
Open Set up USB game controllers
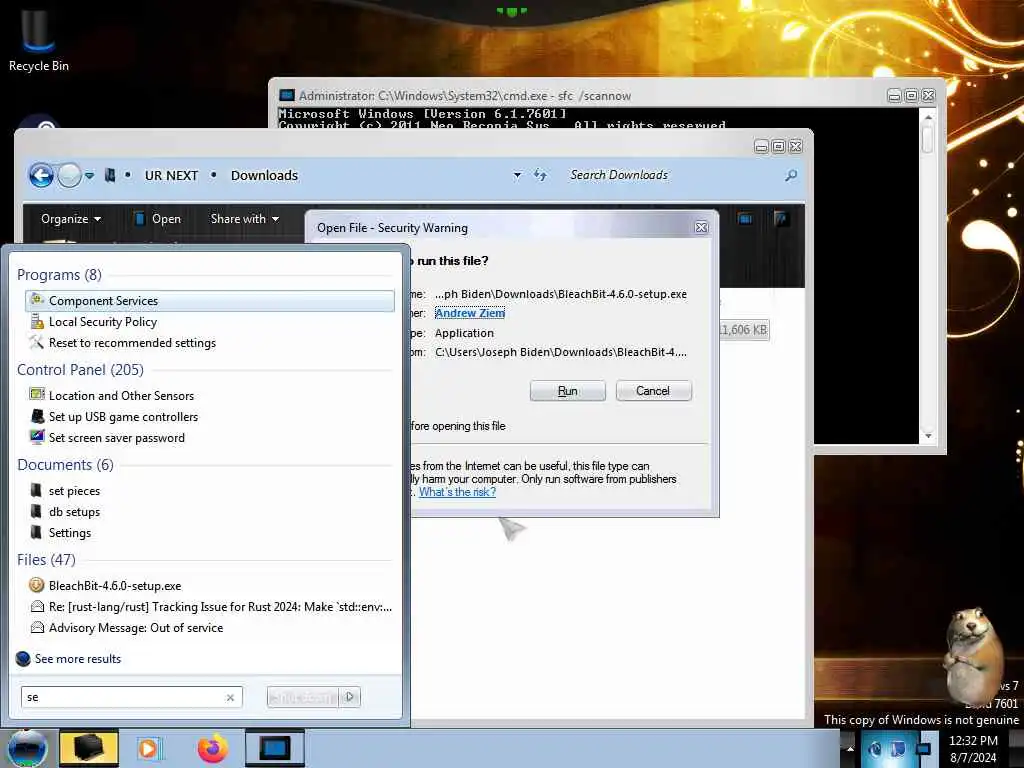tap(210, 417)
